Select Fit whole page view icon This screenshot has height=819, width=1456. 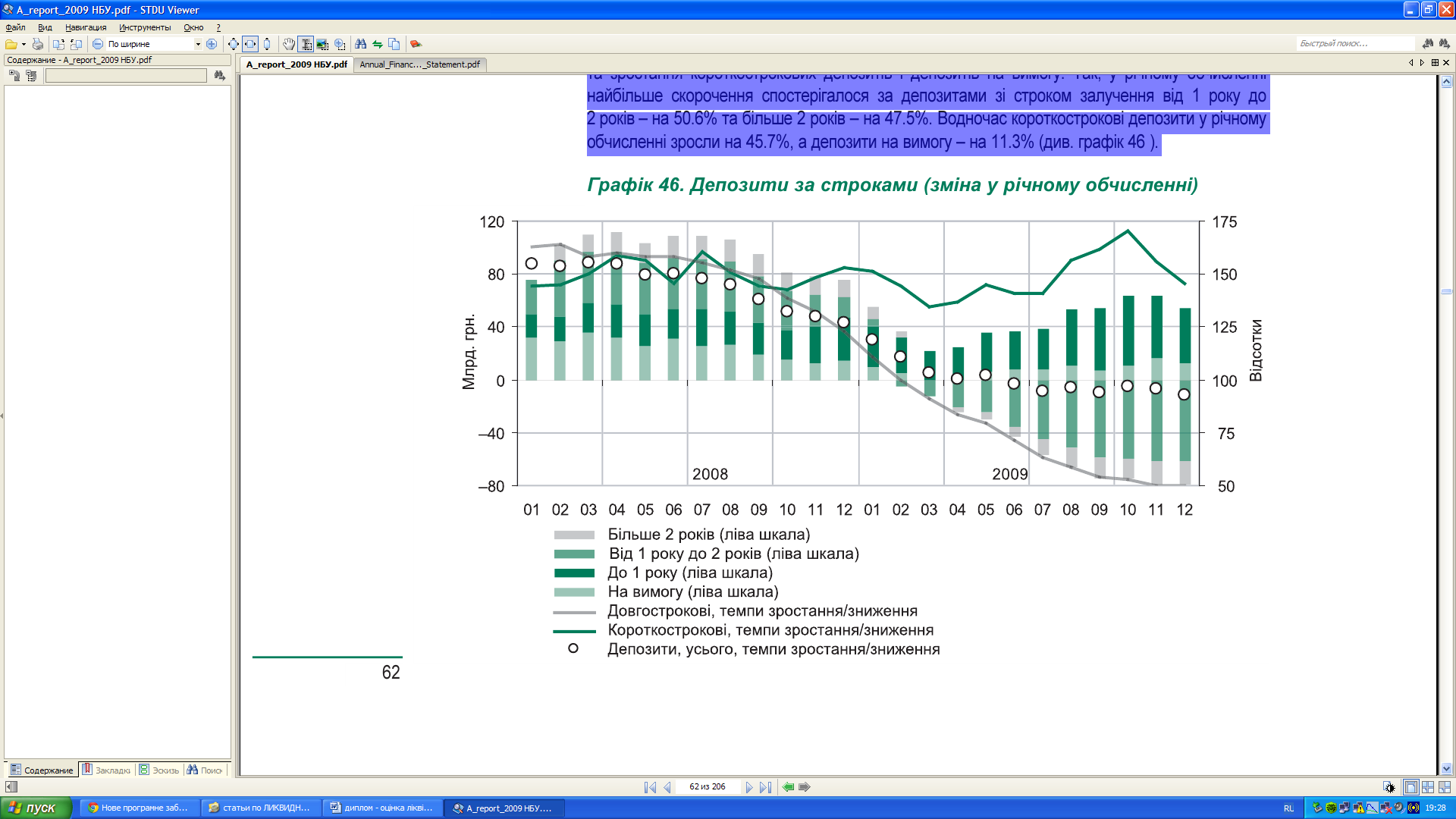point(234,44)
